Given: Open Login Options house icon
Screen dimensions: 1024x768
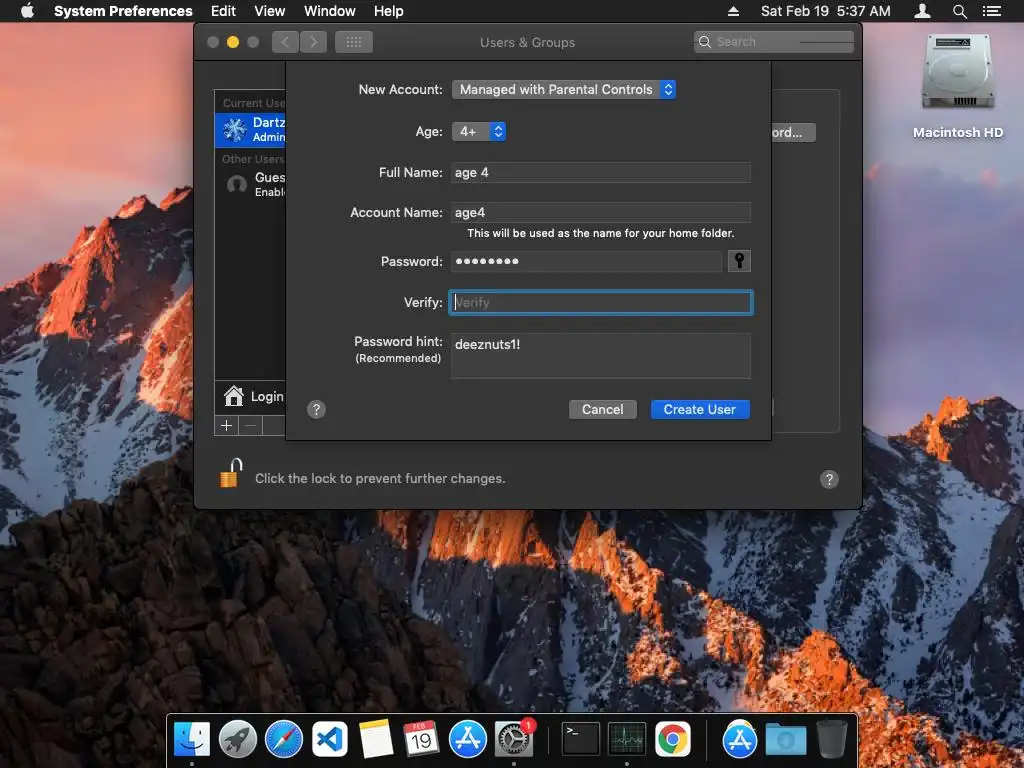Looking at the screenshot, I should pos(234,396).
